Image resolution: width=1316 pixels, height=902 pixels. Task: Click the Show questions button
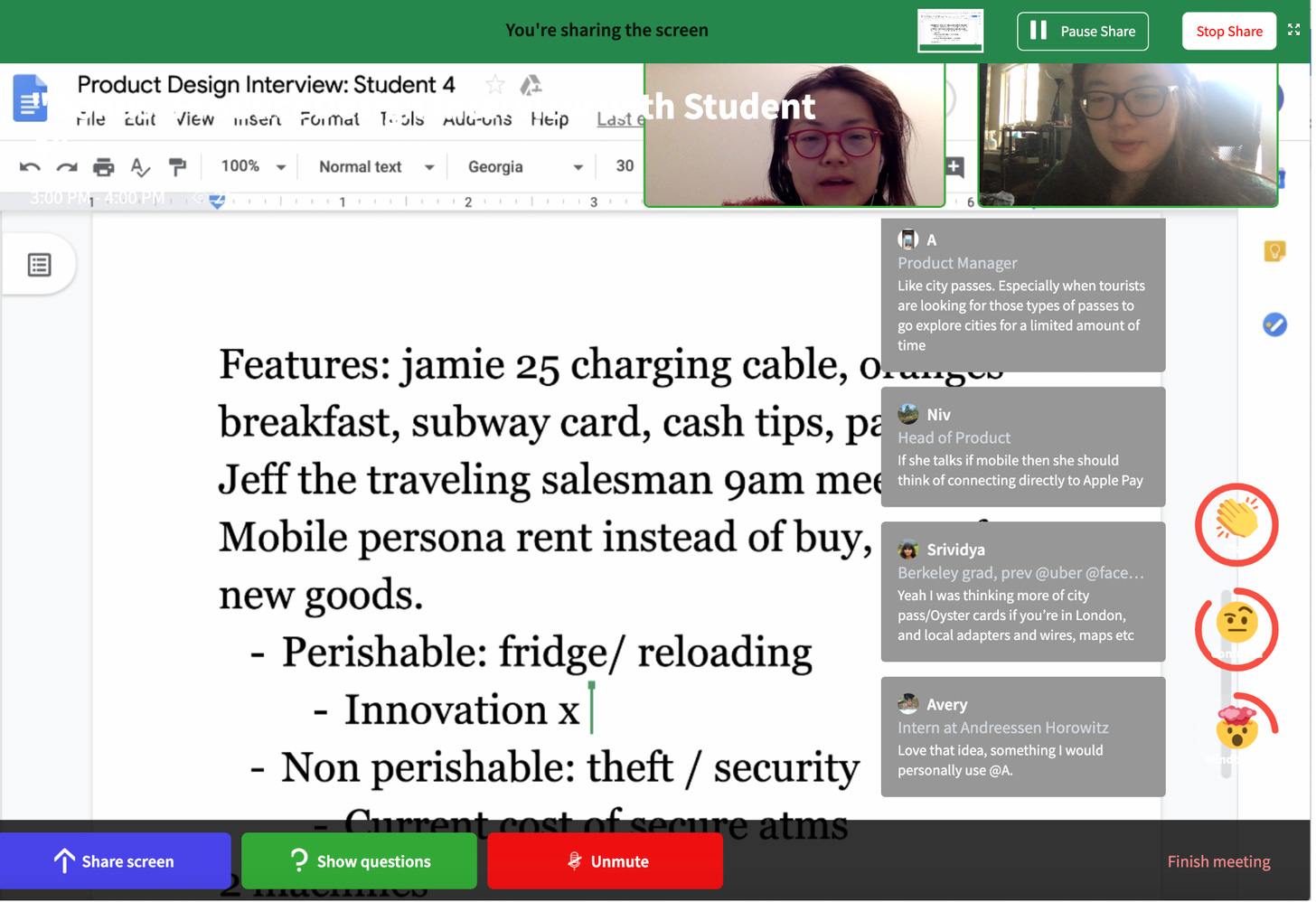tap(359, 860)
